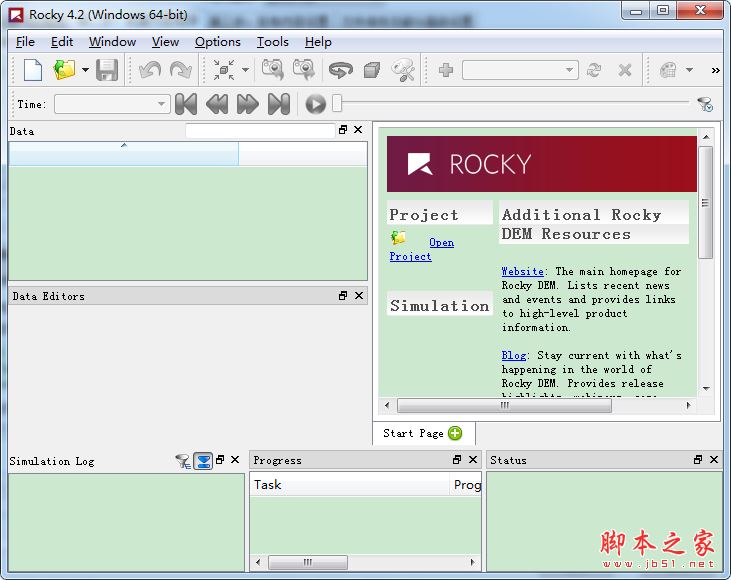
Task: Click the timeline slider handle
Action: (337, 104)
